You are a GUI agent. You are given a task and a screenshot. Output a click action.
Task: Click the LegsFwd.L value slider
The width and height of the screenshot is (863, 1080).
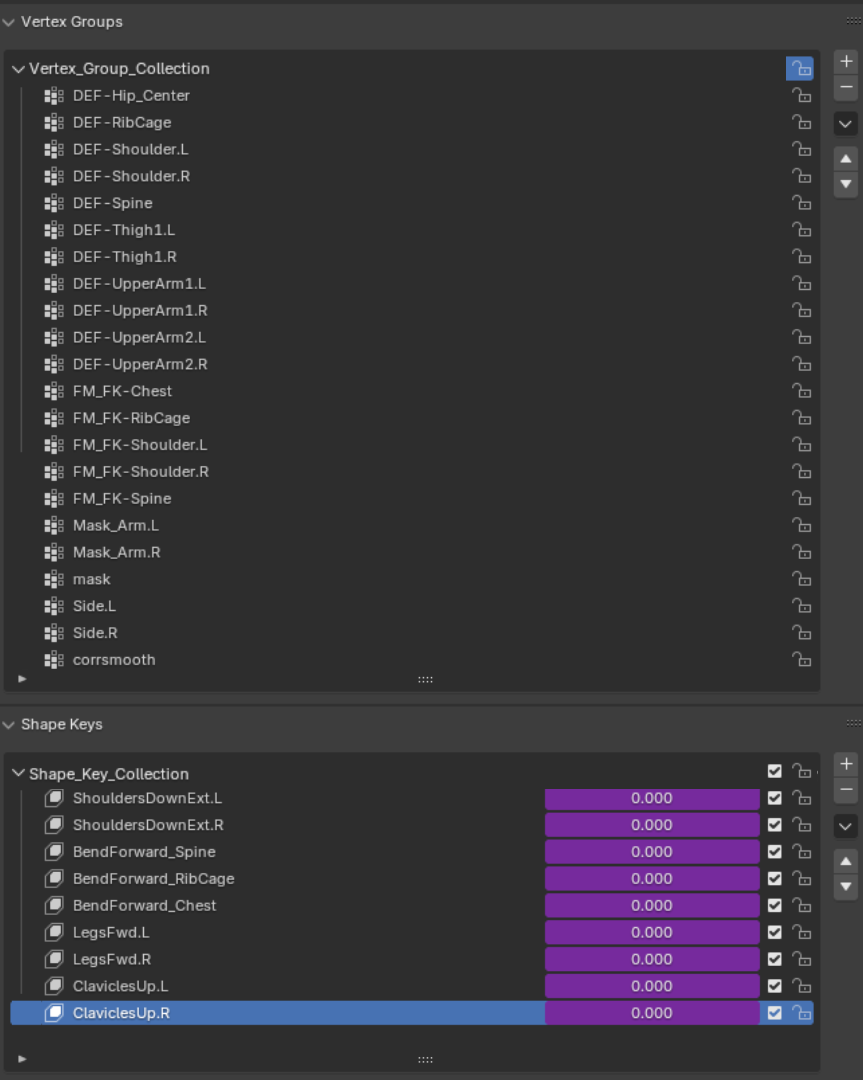point(652,933)
